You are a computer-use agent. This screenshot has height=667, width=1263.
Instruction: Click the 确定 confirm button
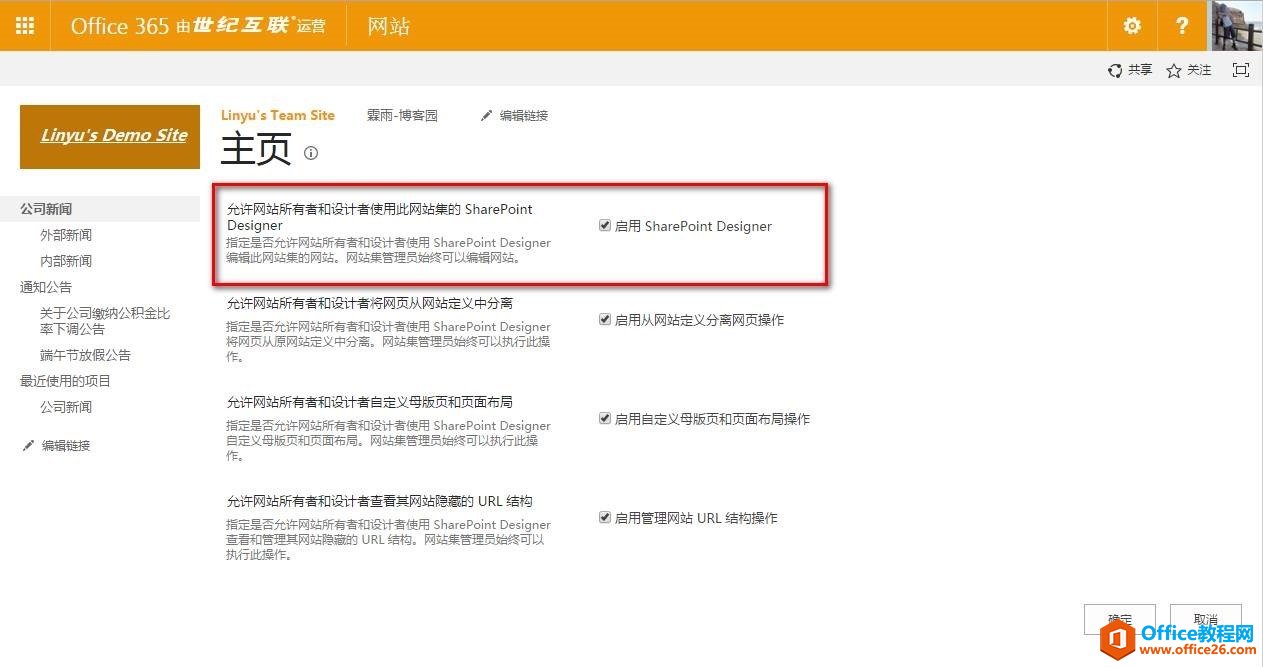(1119, 619)
